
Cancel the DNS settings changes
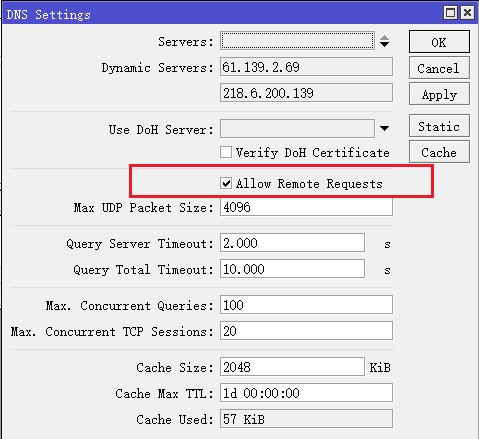point(439,68)
